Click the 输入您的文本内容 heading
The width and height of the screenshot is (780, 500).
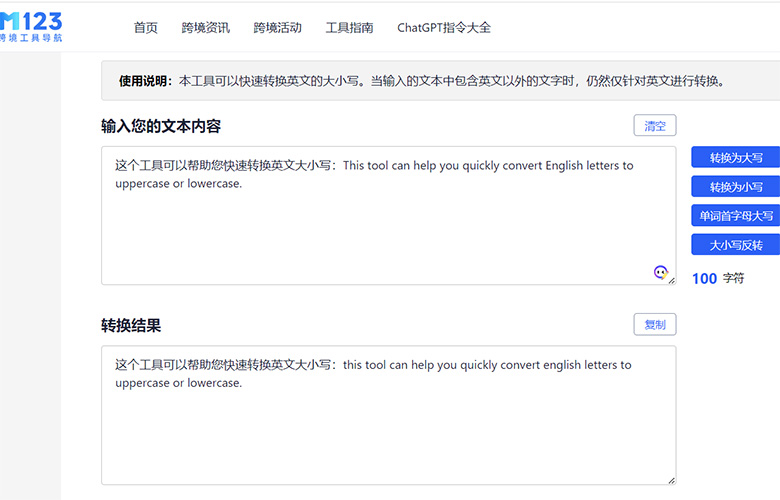click(x=161, y=126)
